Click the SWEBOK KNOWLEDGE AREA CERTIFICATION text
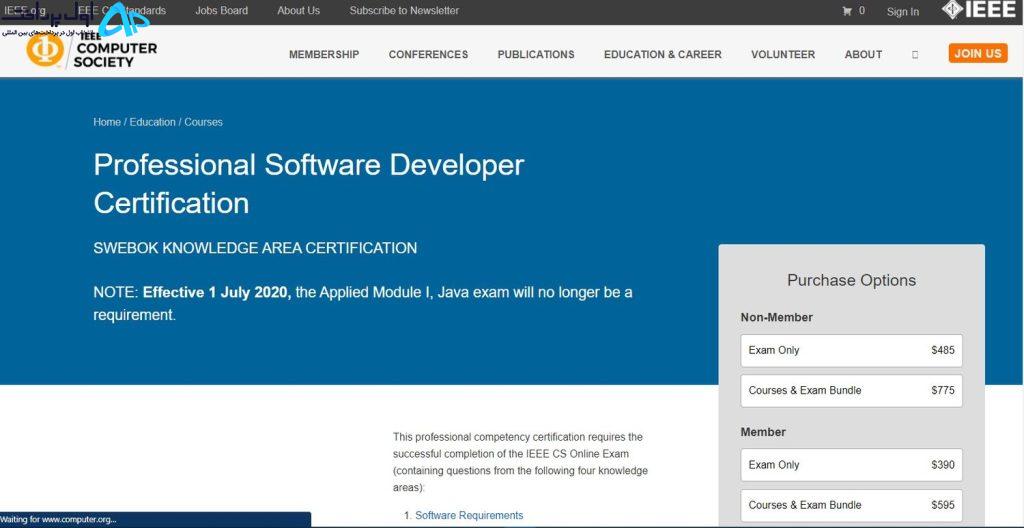The image size is (1024, 528). [x=255, y=248]
